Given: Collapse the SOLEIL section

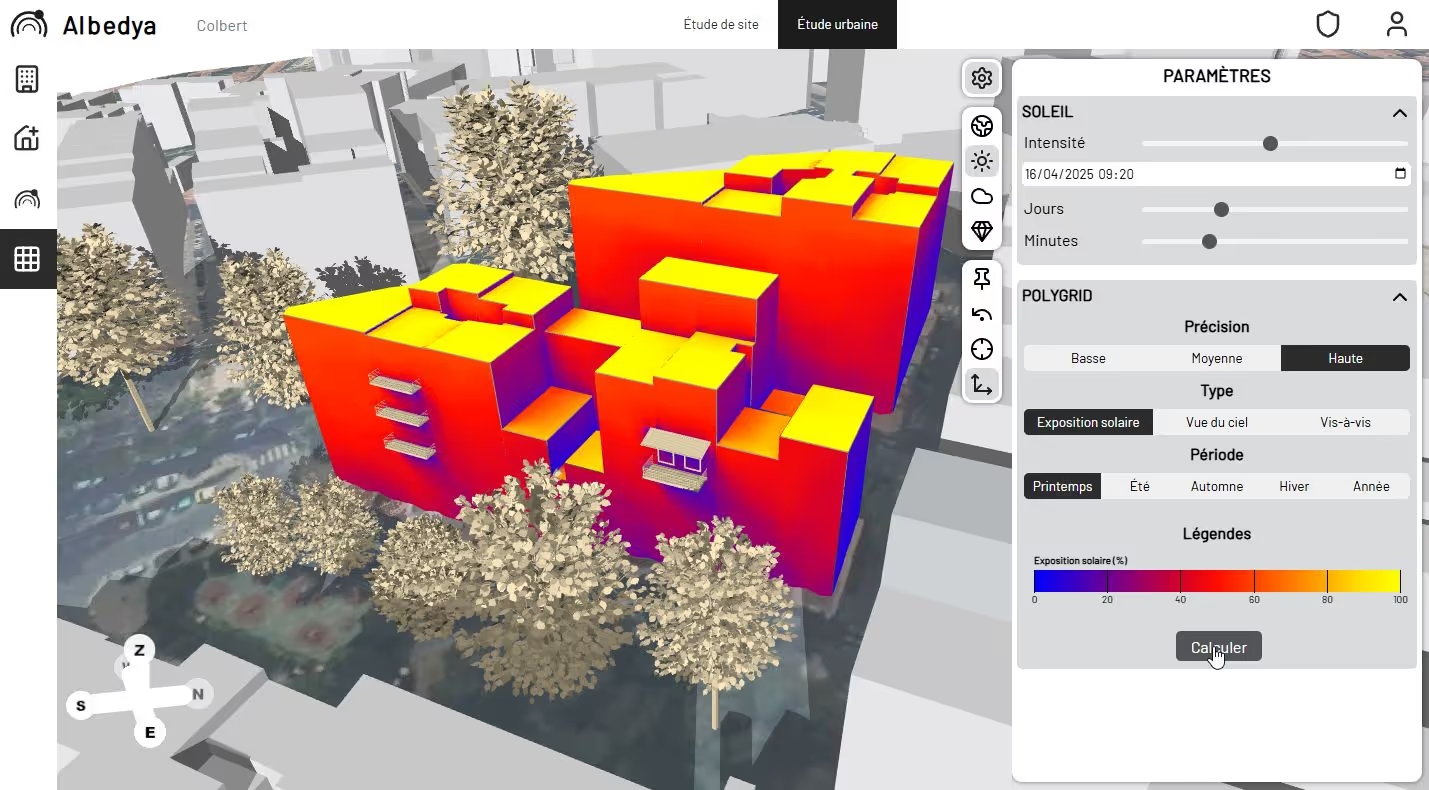Looking at the screenshot, I should click(x=1399, y=113).
